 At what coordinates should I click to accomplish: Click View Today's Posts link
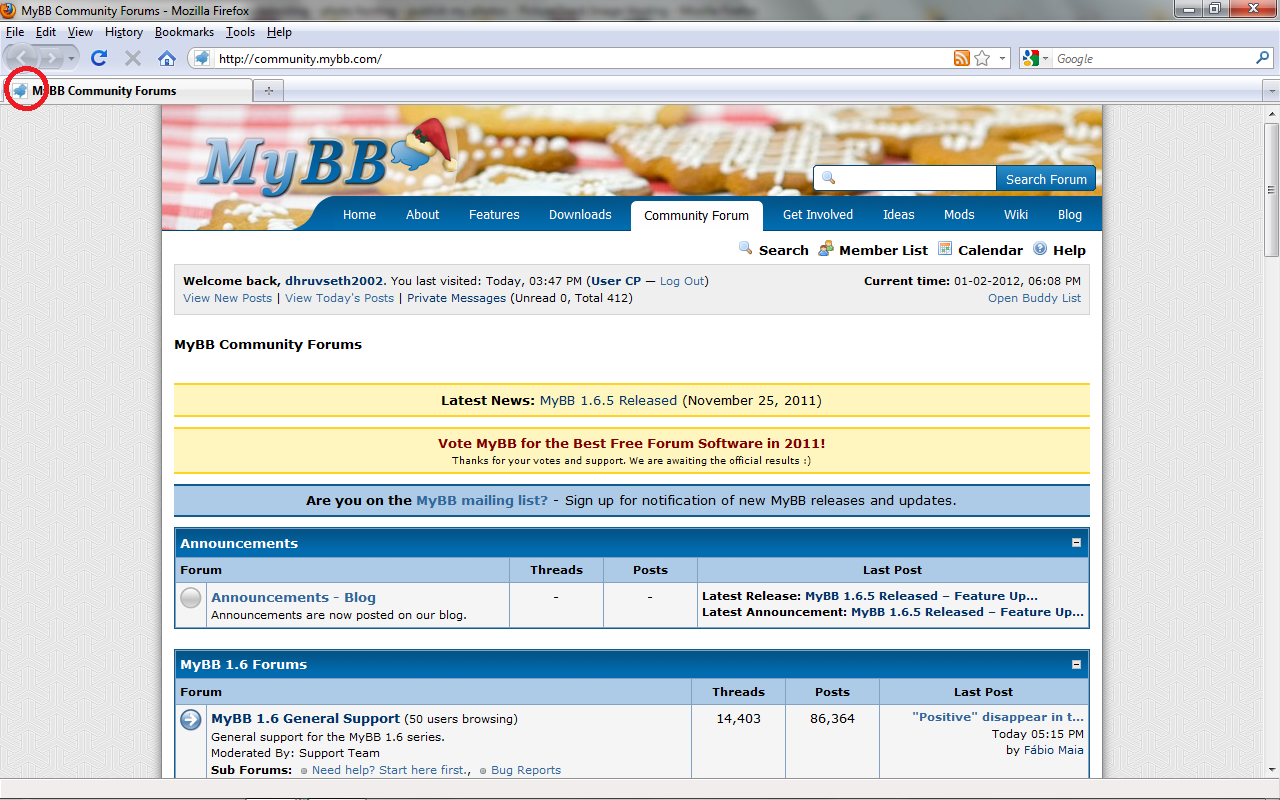pos(340,298)
